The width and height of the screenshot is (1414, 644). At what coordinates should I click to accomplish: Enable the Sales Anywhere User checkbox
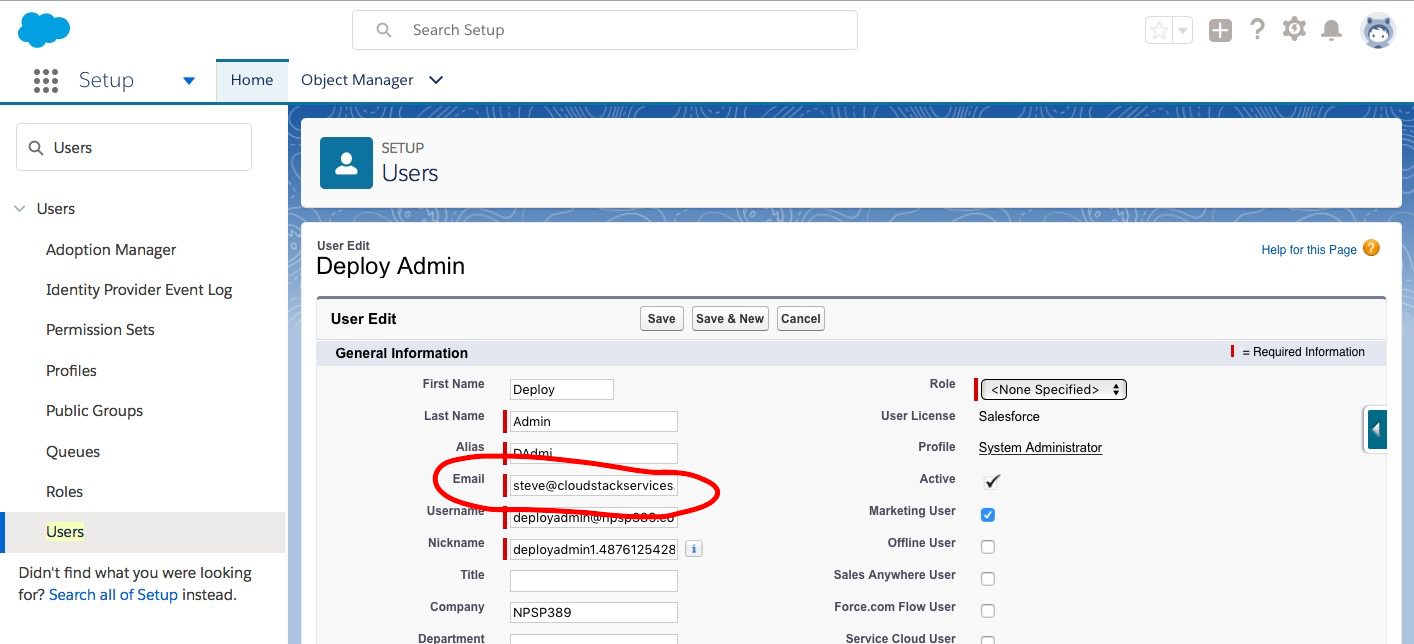988,579
